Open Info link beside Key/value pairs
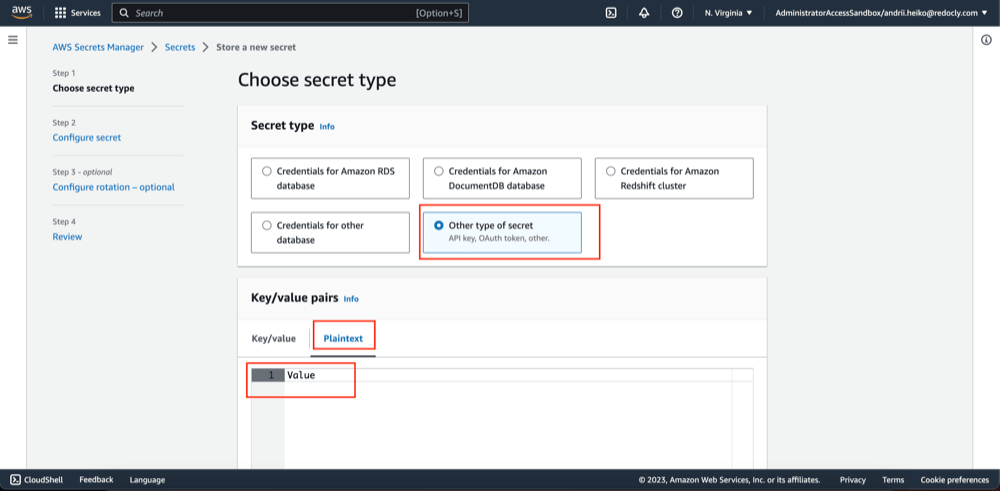The height and width of the screenshot is (491, 1000). [351, 298]
